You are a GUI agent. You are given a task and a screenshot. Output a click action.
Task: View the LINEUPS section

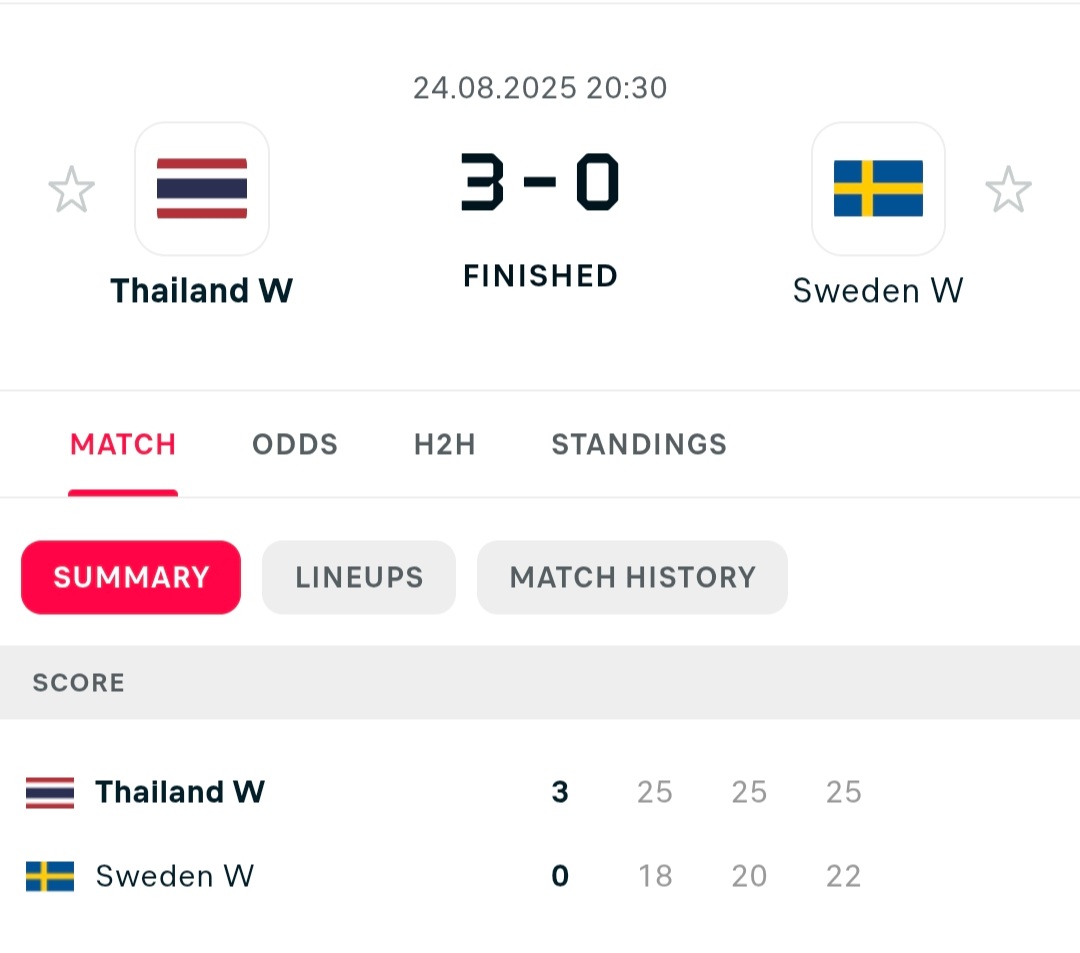(x=359, y=577)
